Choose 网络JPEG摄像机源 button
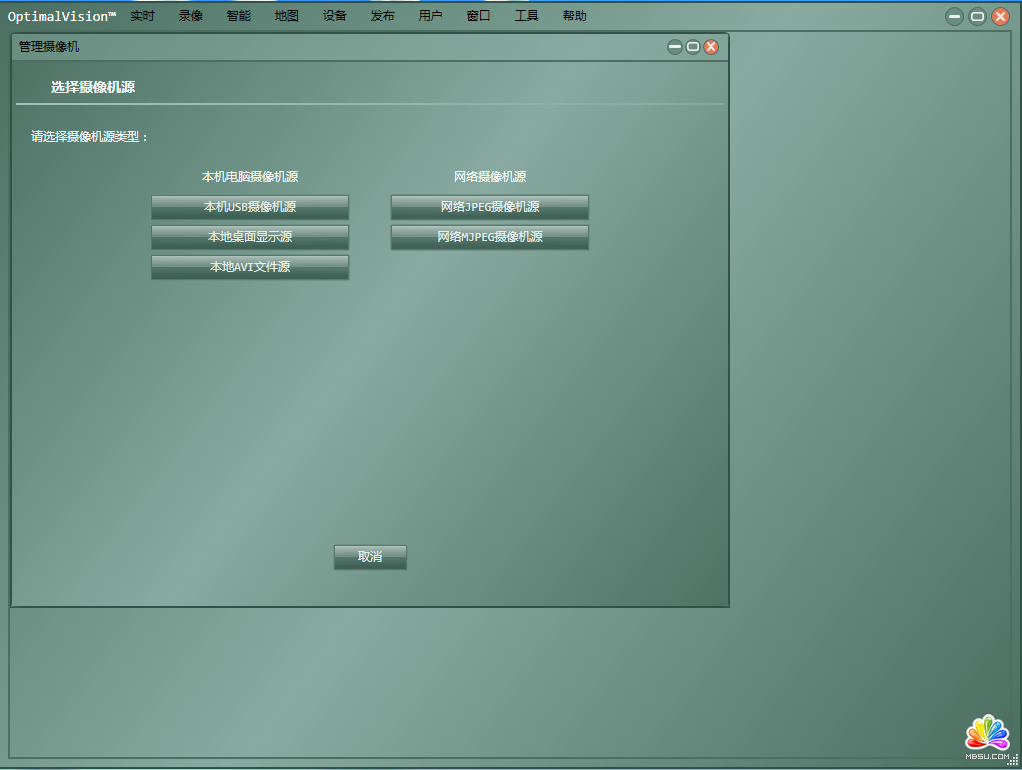This screenshot has height=770, width=1022. 489,207
